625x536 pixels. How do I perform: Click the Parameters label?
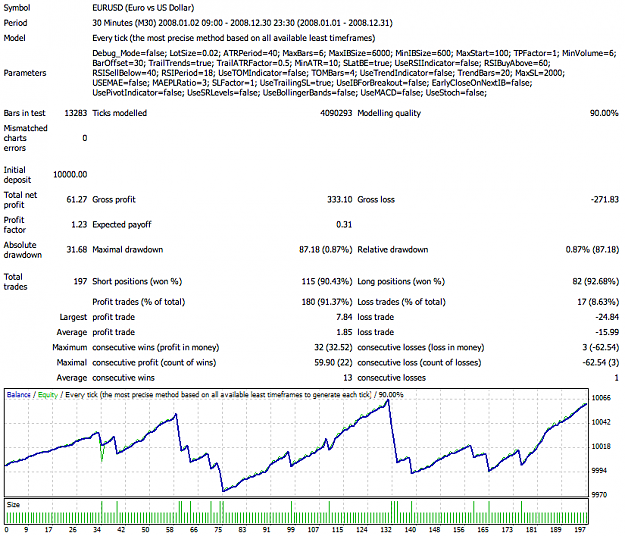[25, 73]
